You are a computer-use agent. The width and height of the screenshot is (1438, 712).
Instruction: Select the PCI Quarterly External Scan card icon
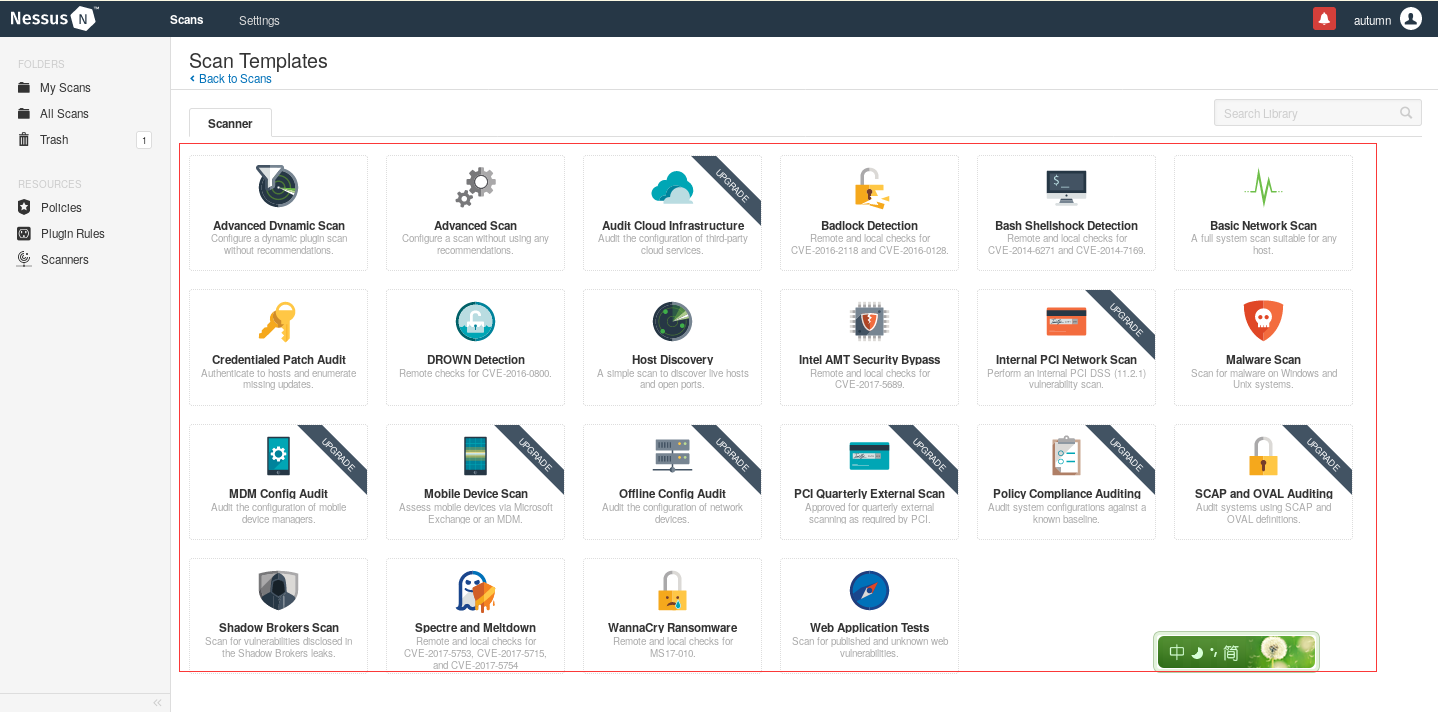869,455
